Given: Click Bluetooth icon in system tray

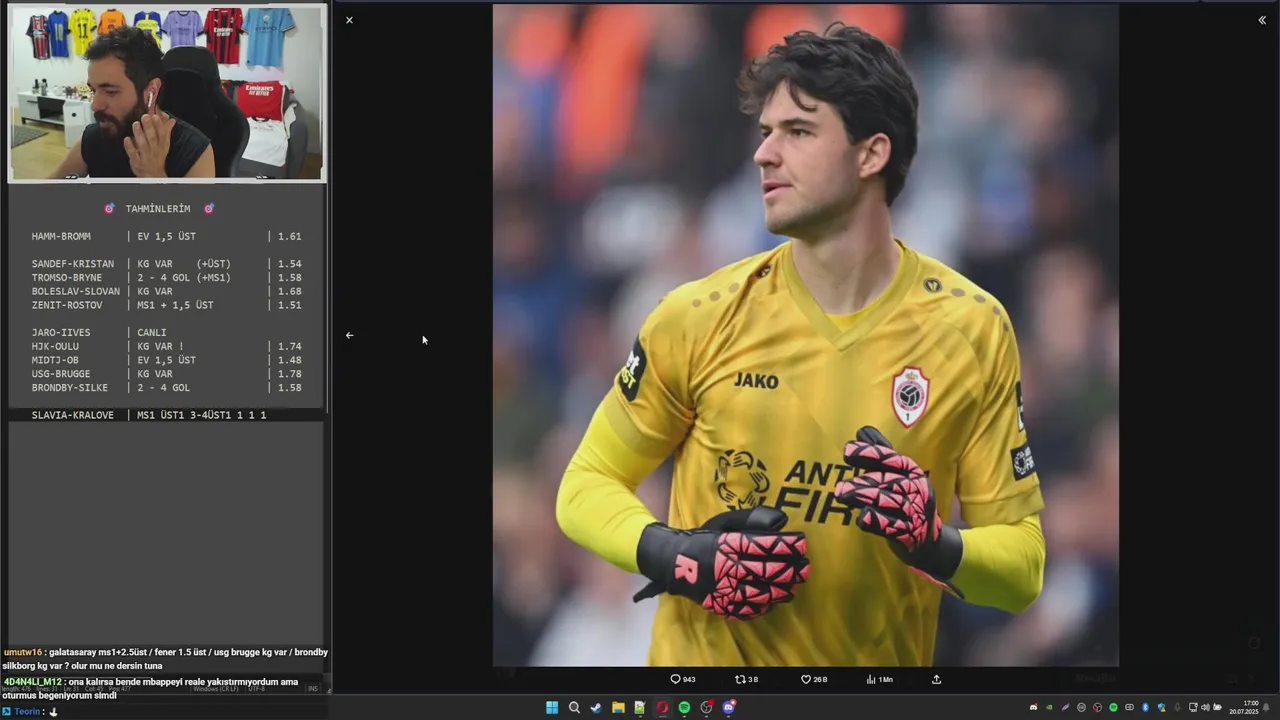Looking at the screenshot, I should (1145, 708).
